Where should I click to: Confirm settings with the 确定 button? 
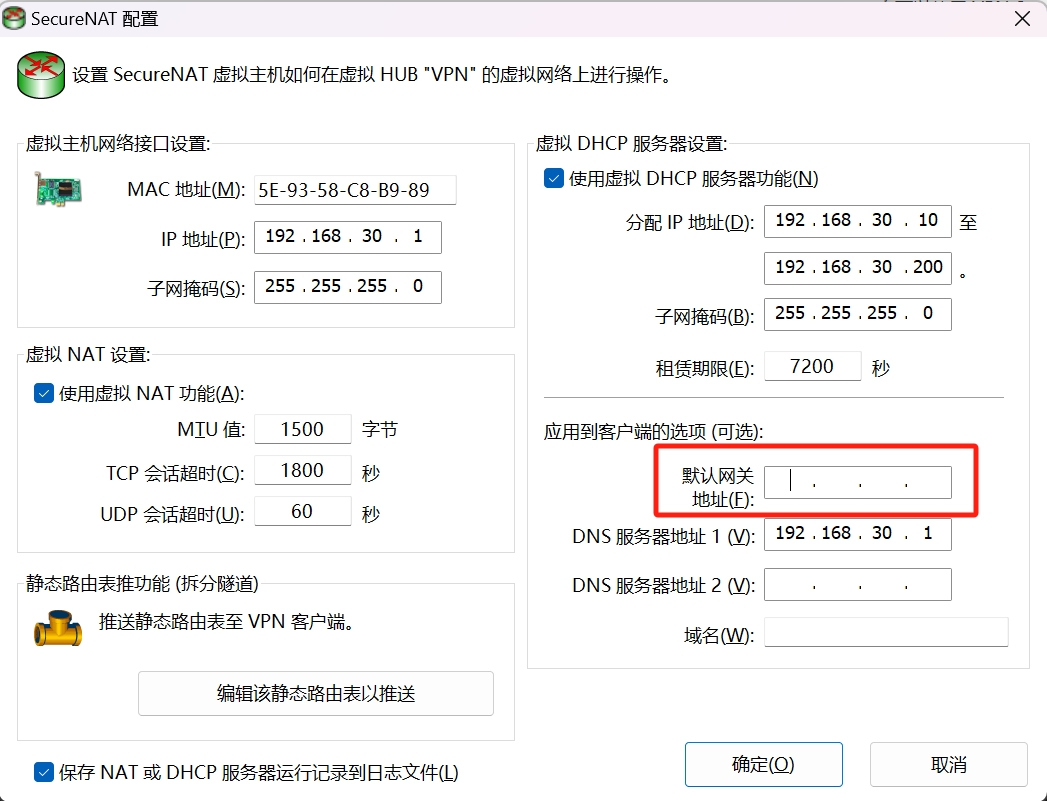(763, 764)
